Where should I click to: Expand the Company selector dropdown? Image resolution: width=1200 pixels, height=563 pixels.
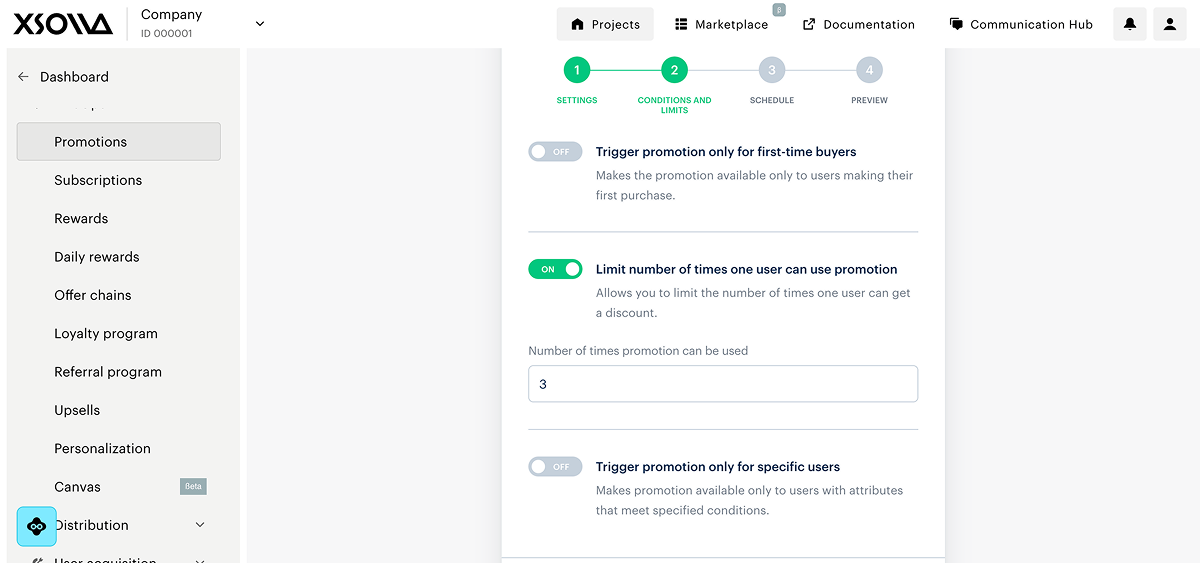[x=260, y=24]
